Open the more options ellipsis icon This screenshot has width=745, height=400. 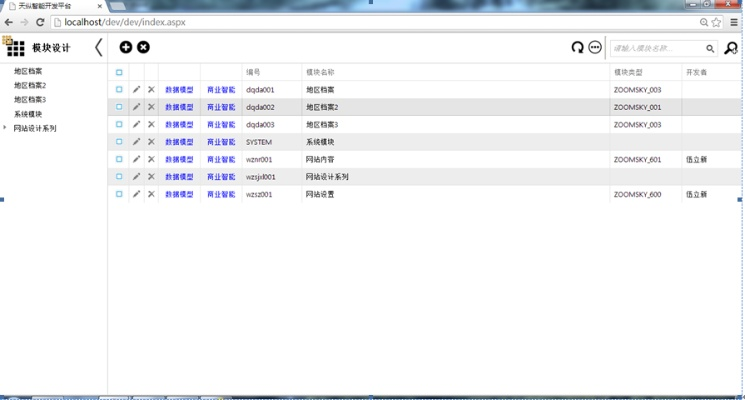[x=595, y=47]
